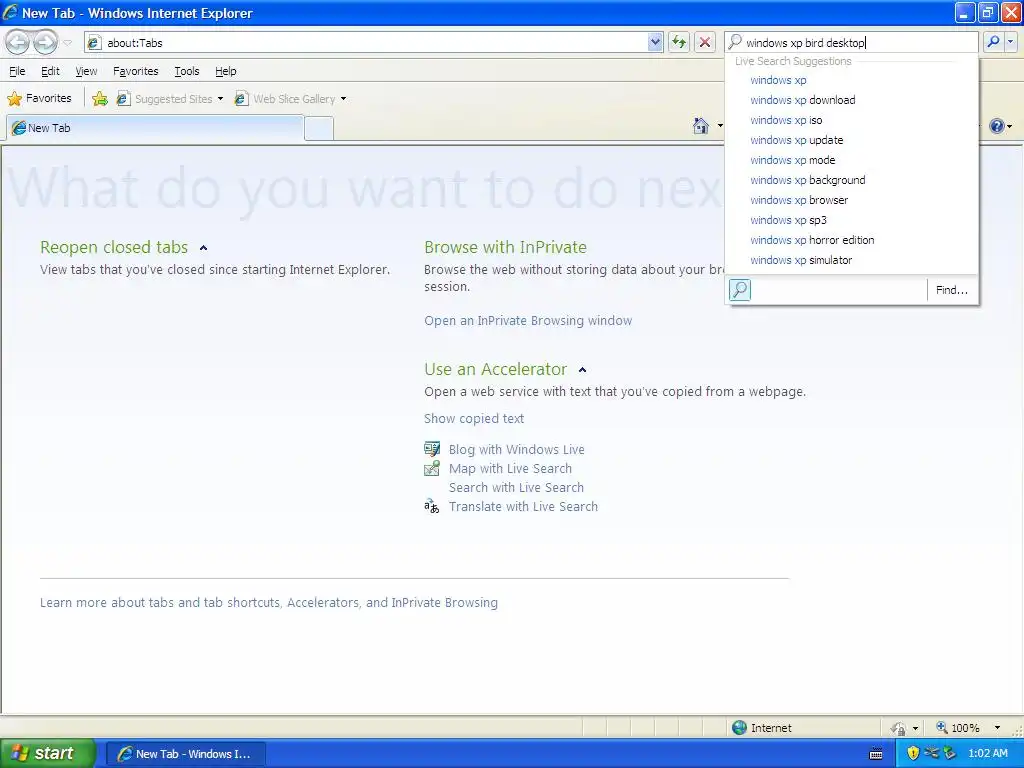Click the blue Help question mark icon
Image resolution: width=1024 pixels, height=768 pixels.
[x=997, y=125]
